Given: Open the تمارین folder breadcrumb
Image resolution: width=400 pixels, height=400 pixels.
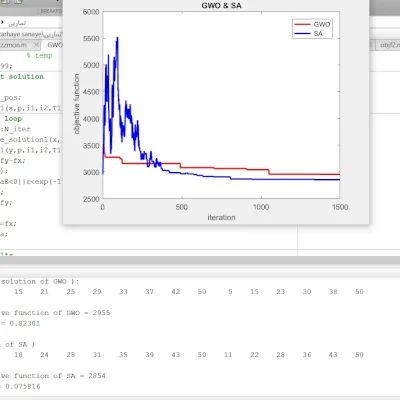Looking at the screenshot, I should [x=17, y=23].
